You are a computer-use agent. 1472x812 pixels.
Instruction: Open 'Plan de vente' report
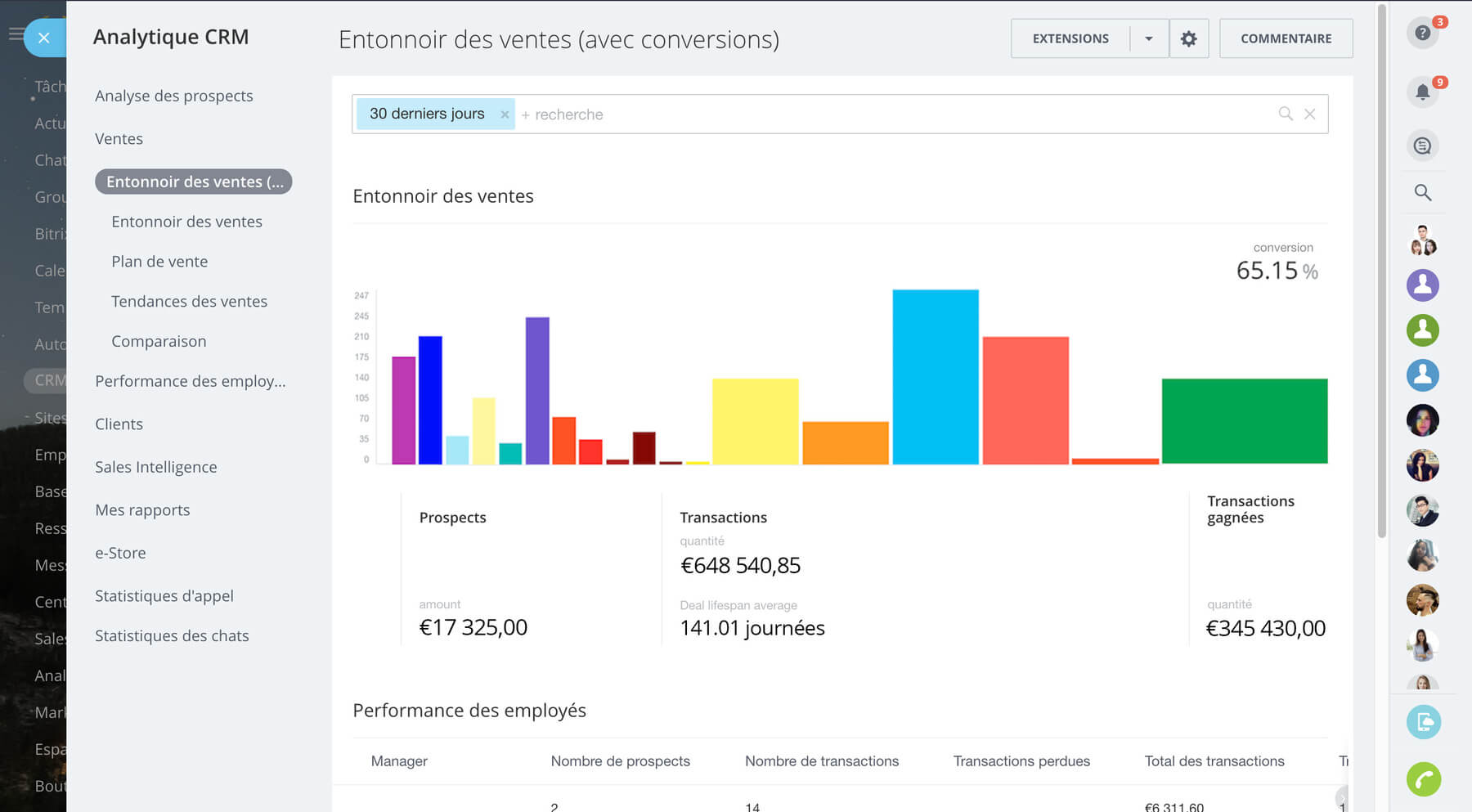point(159,262)
